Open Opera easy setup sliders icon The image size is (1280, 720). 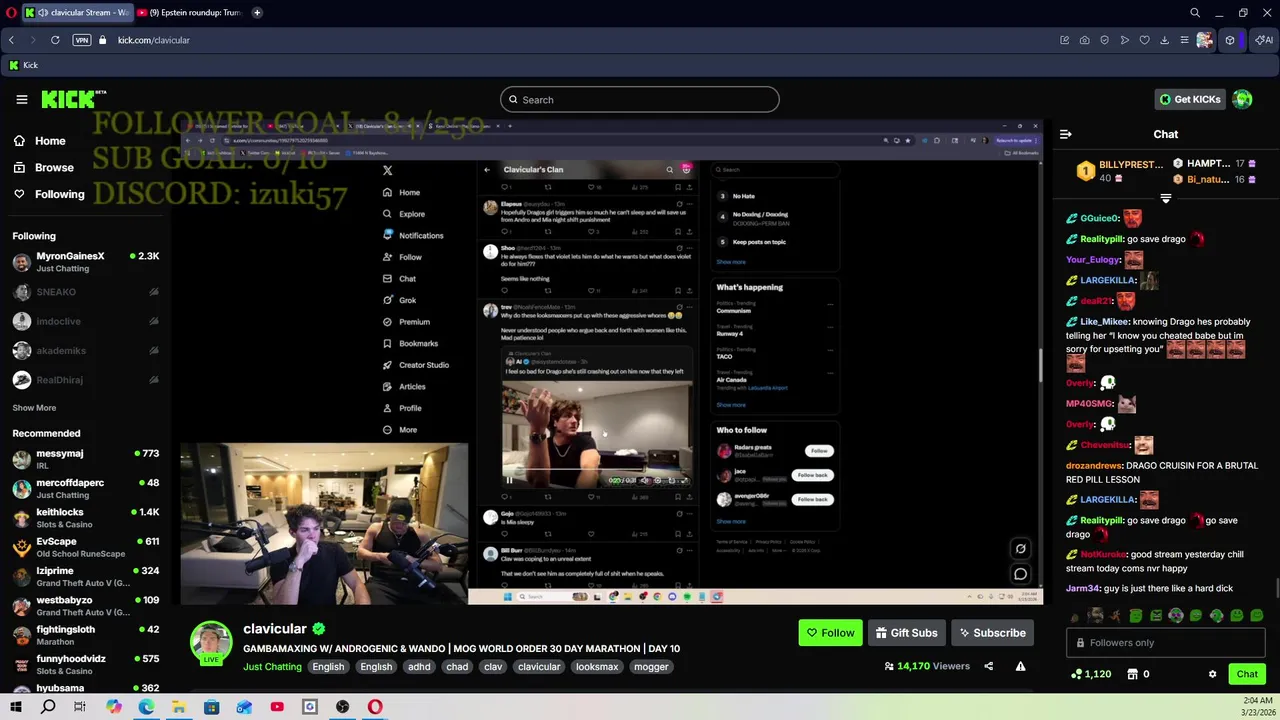pyautogui.click(x=1184, y=40)
